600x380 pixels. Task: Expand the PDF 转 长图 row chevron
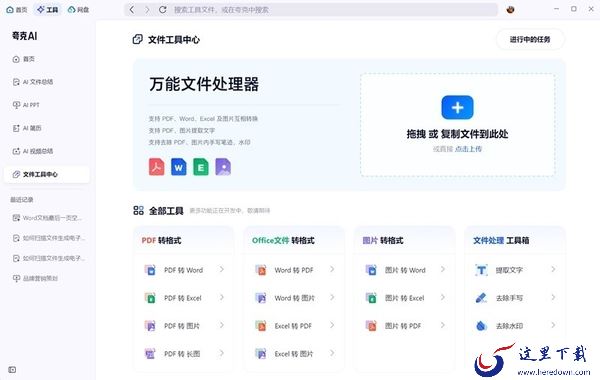click(222, 354)
